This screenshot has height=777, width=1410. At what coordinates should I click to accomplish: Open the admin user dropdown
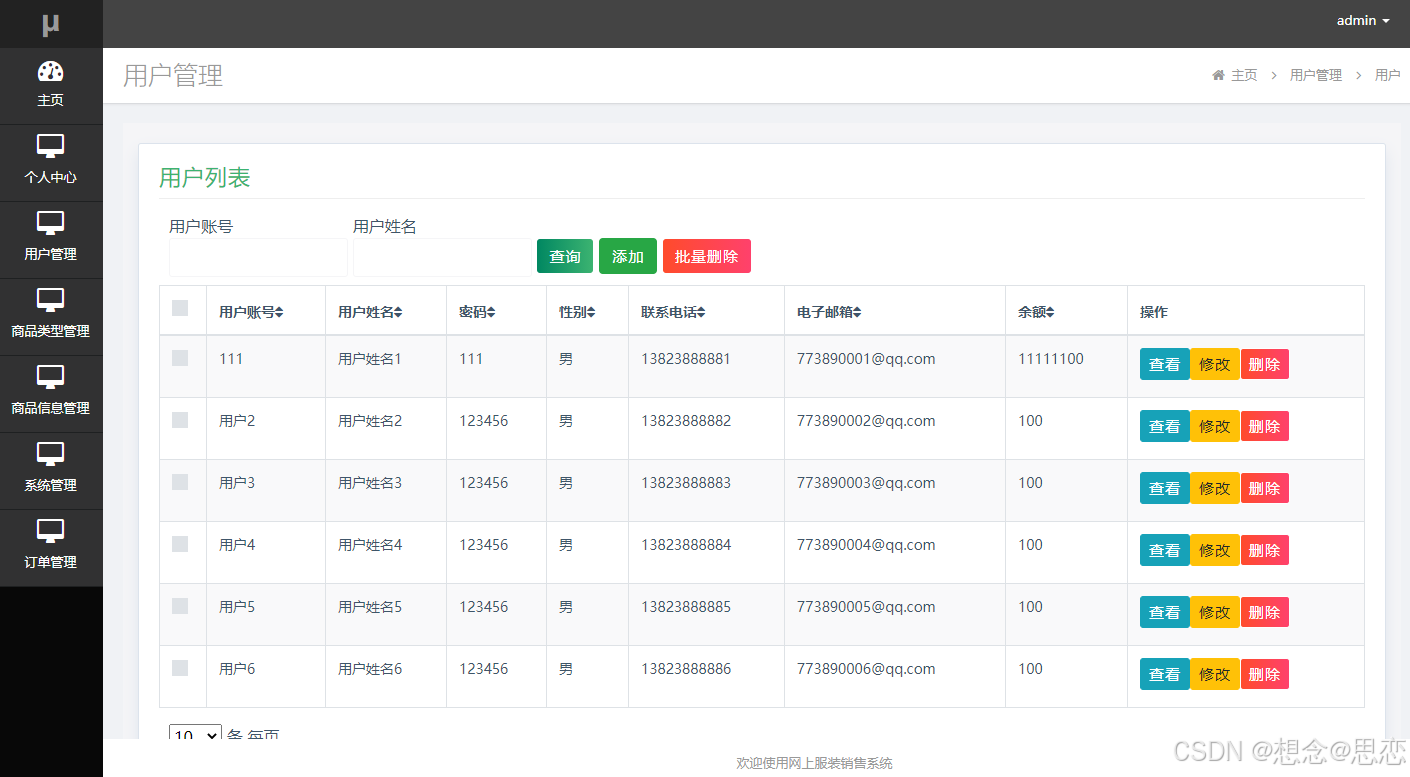tap(1363, 20)
